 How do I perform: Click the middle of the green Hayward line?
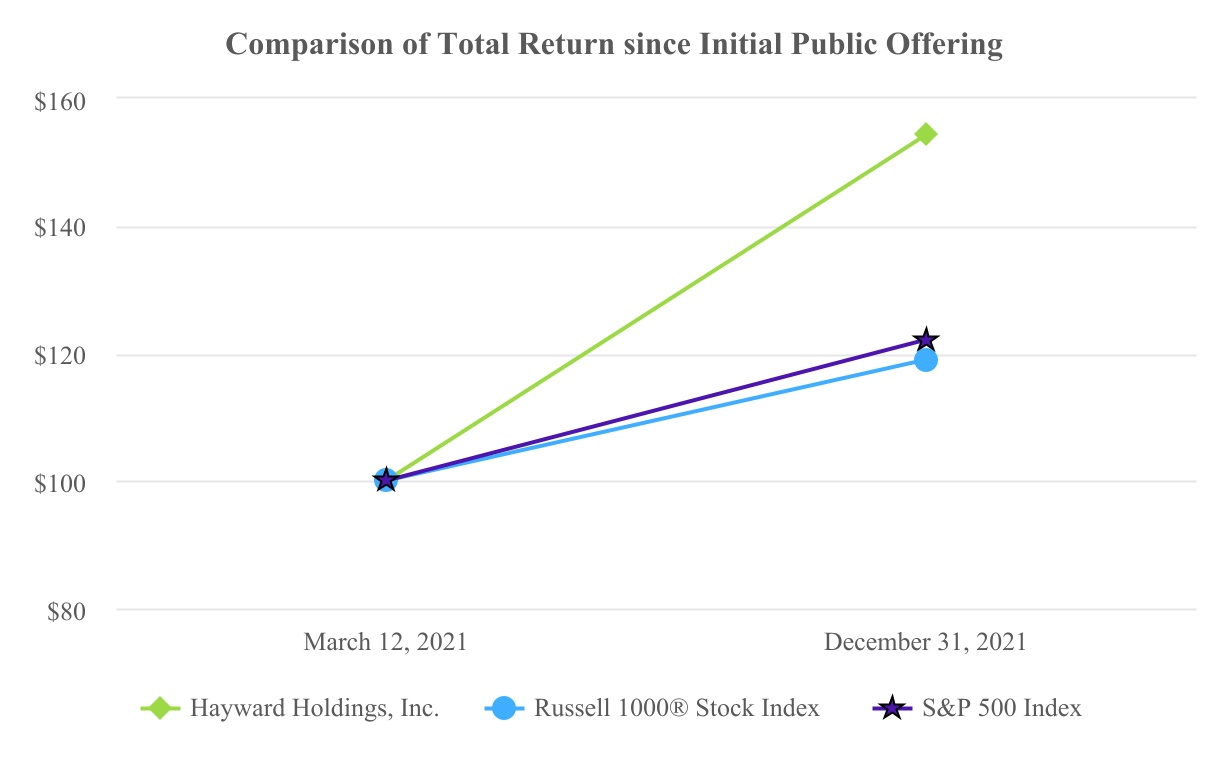tap(656, 307)
